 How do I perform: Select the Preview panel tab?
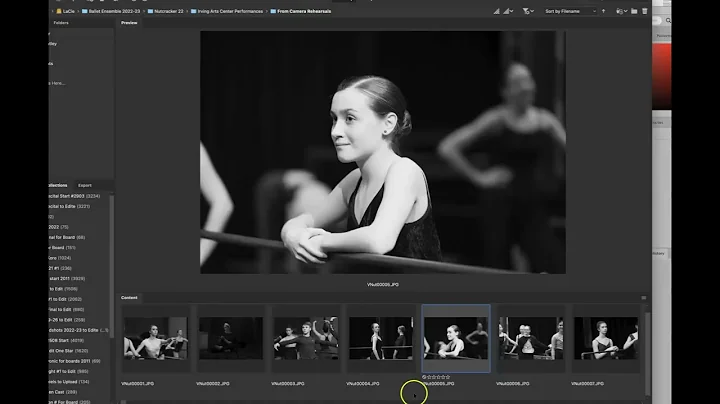pyautogui.click(x=129, y=22)
